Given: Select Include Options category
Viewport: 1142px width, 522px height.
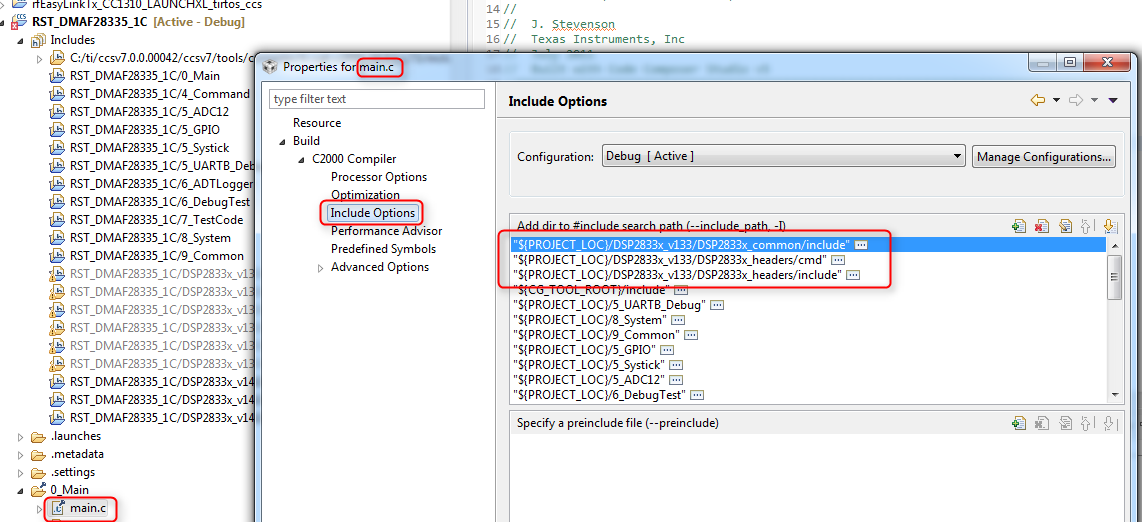Looking at the screenshot, I should [372, 213].
